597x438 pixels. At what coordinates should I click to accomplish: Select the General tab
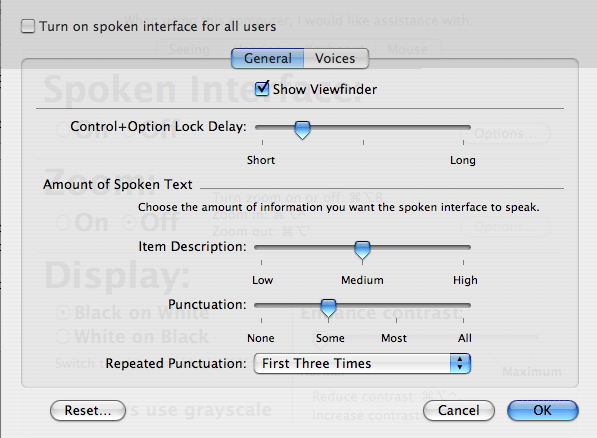click(268, 58)
